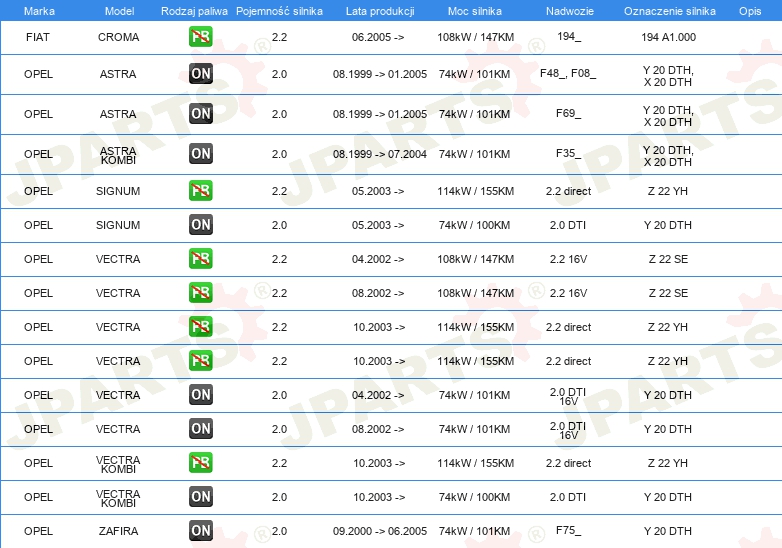Click the Lata produkcji column header

click(x=380, y=11)
